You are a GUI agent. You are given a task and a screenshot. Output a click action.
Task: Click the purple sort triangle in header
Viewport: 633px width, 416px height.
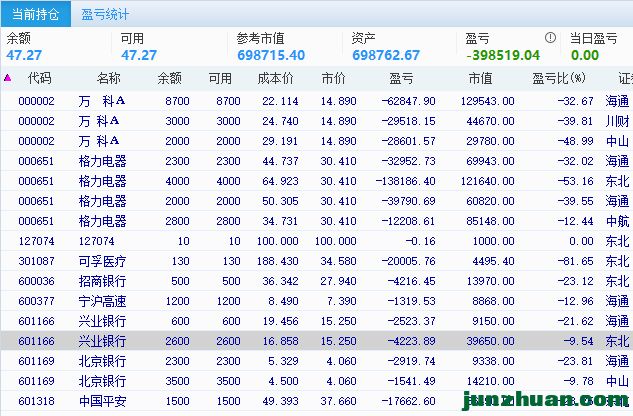point(8,78)
